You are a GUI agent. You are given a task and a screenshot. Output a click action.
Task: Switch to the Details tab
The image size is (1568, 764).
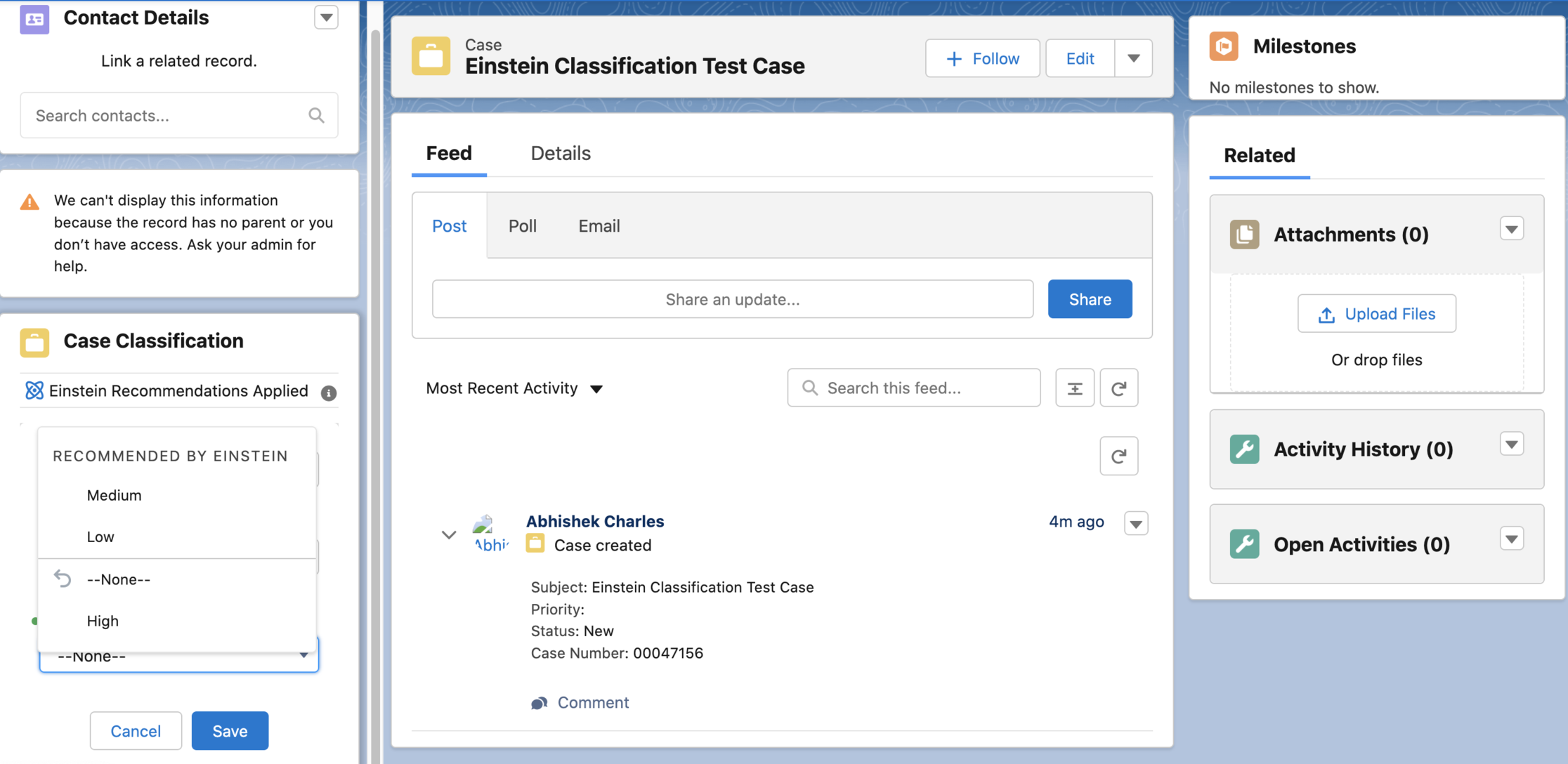coord(560,153)
